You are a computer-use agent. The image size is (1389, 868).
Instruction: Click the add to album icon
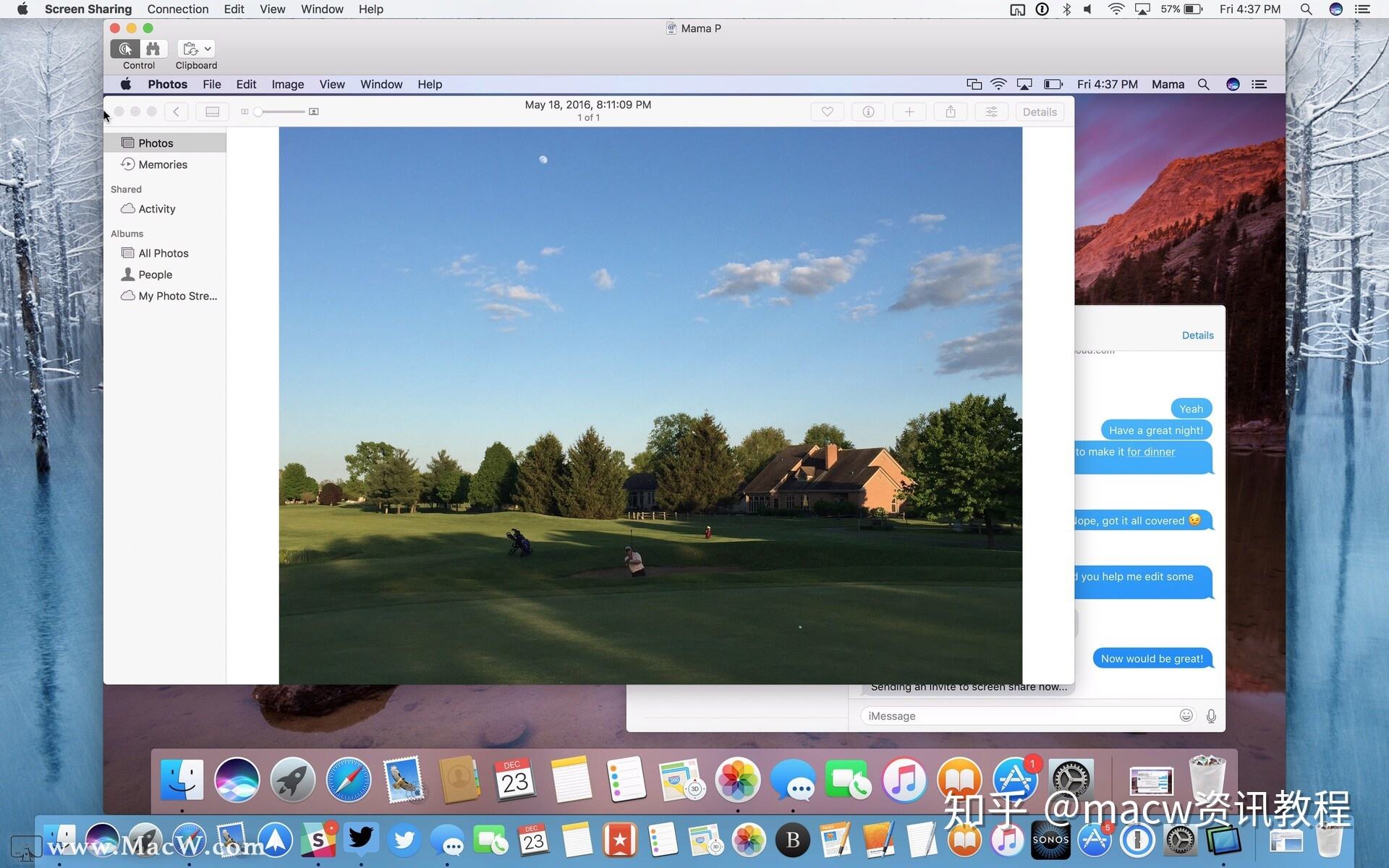pos(909,111)
